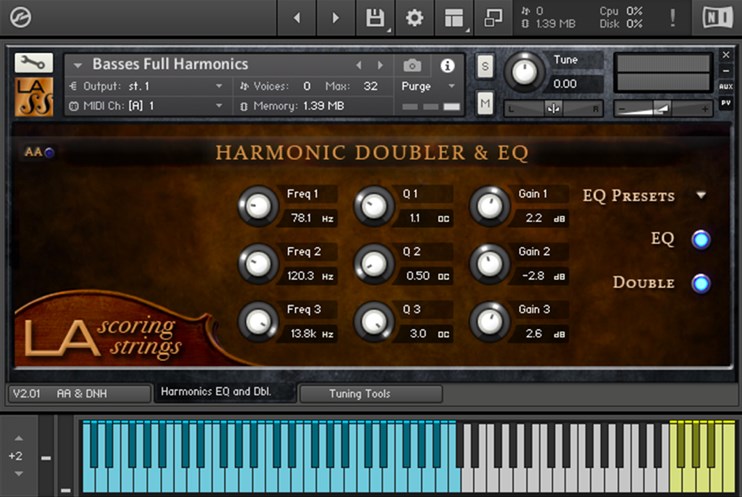Image resolution: width=742 pixels, height=497 pixels.
Task: Click the LASS instrument logo thumbnail
Action: [34, 97]
